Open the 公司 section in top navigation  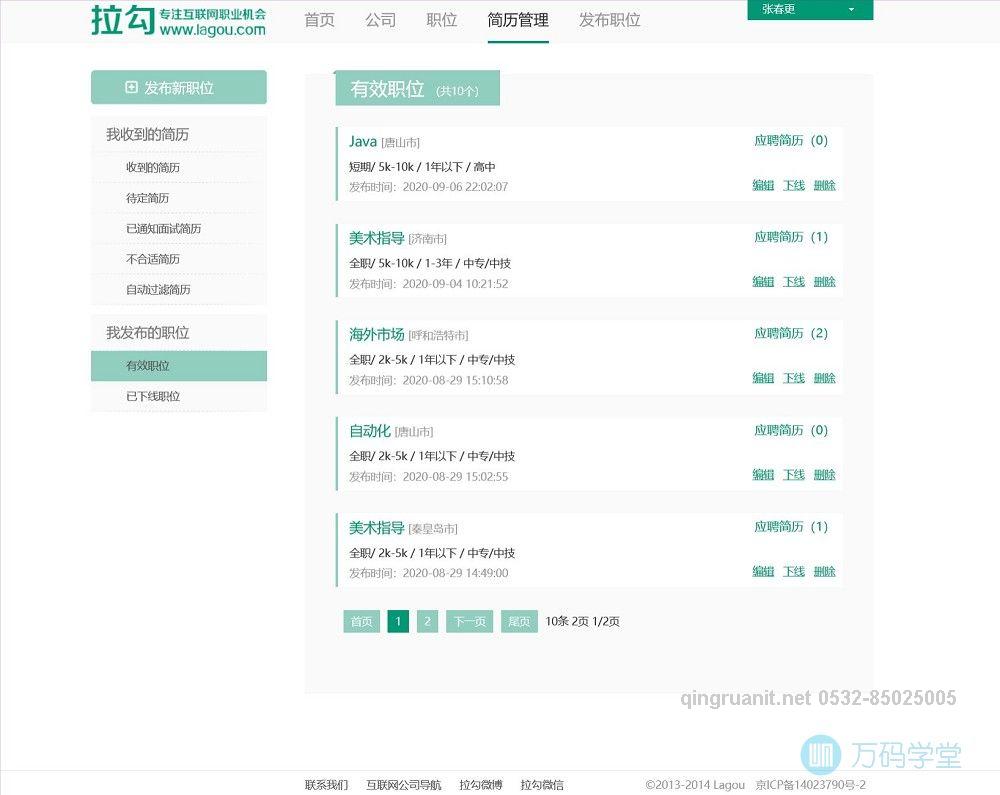tap(380, 20)
